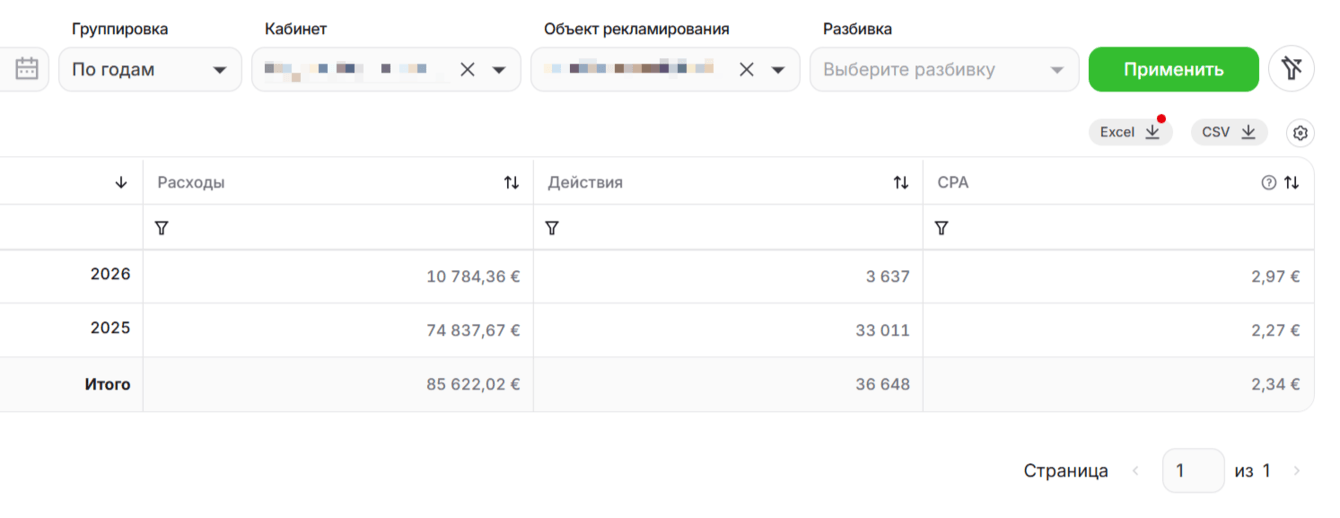
Task: Open the Разбивка 'Выберите разбивку' dropdown
Action: coord(944,70)
